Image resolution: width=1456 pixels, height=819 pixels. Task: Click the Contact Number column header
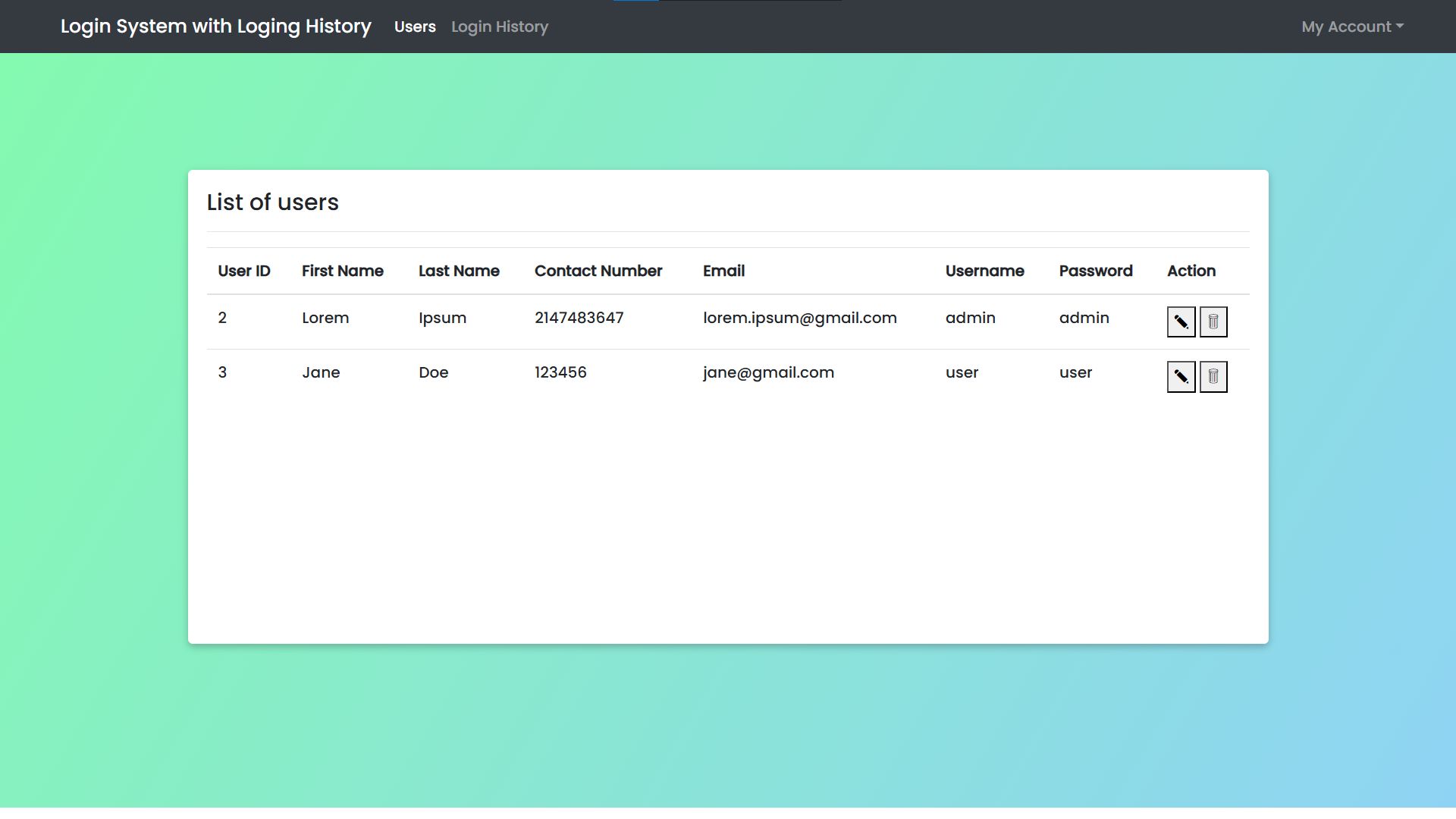(598, 271)
